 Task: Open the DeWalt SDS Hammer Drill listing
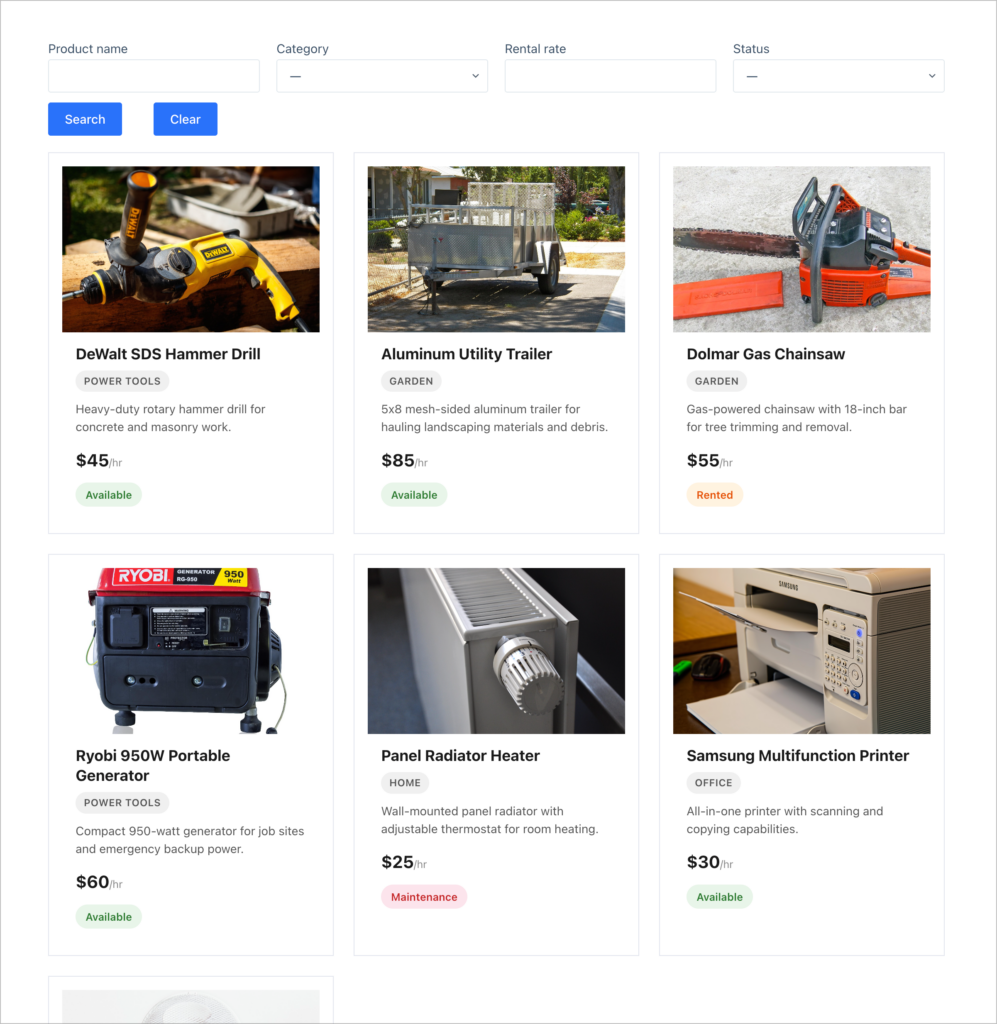[167, 354]
